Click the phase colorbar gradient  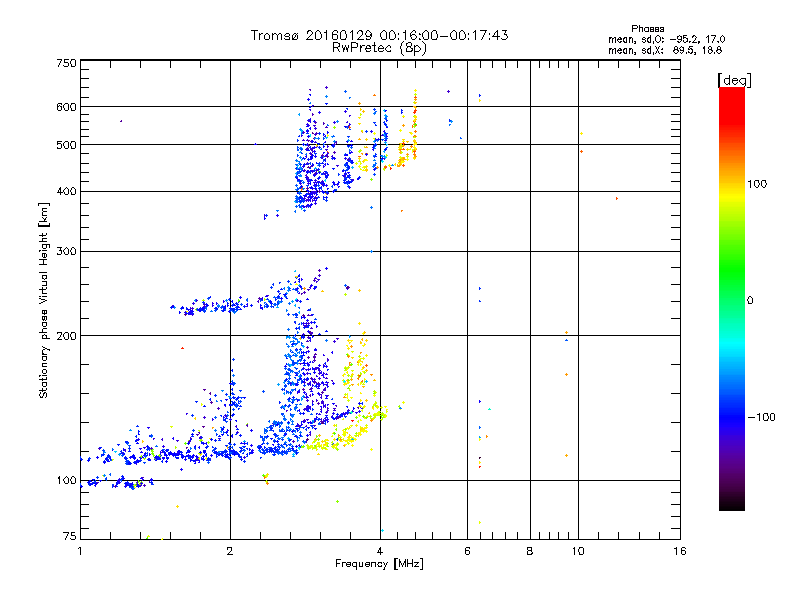click(x=732, y=298)
